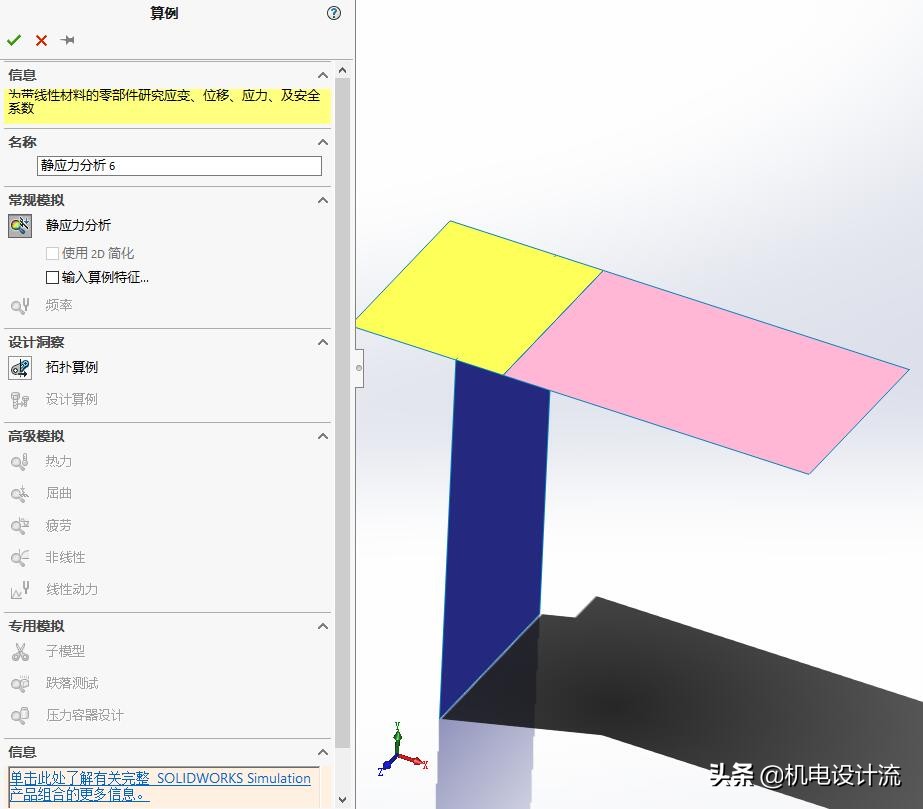Pick the 非线性 nonlinear study icon
Screen dimensions: 923x809
click(19, 557)
